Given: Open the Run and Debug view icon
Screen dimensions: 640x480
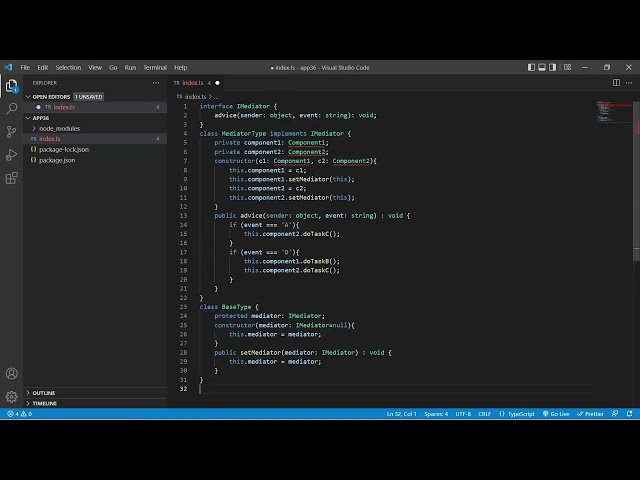Looking at the screenshot, I should [x=11, y=155].
